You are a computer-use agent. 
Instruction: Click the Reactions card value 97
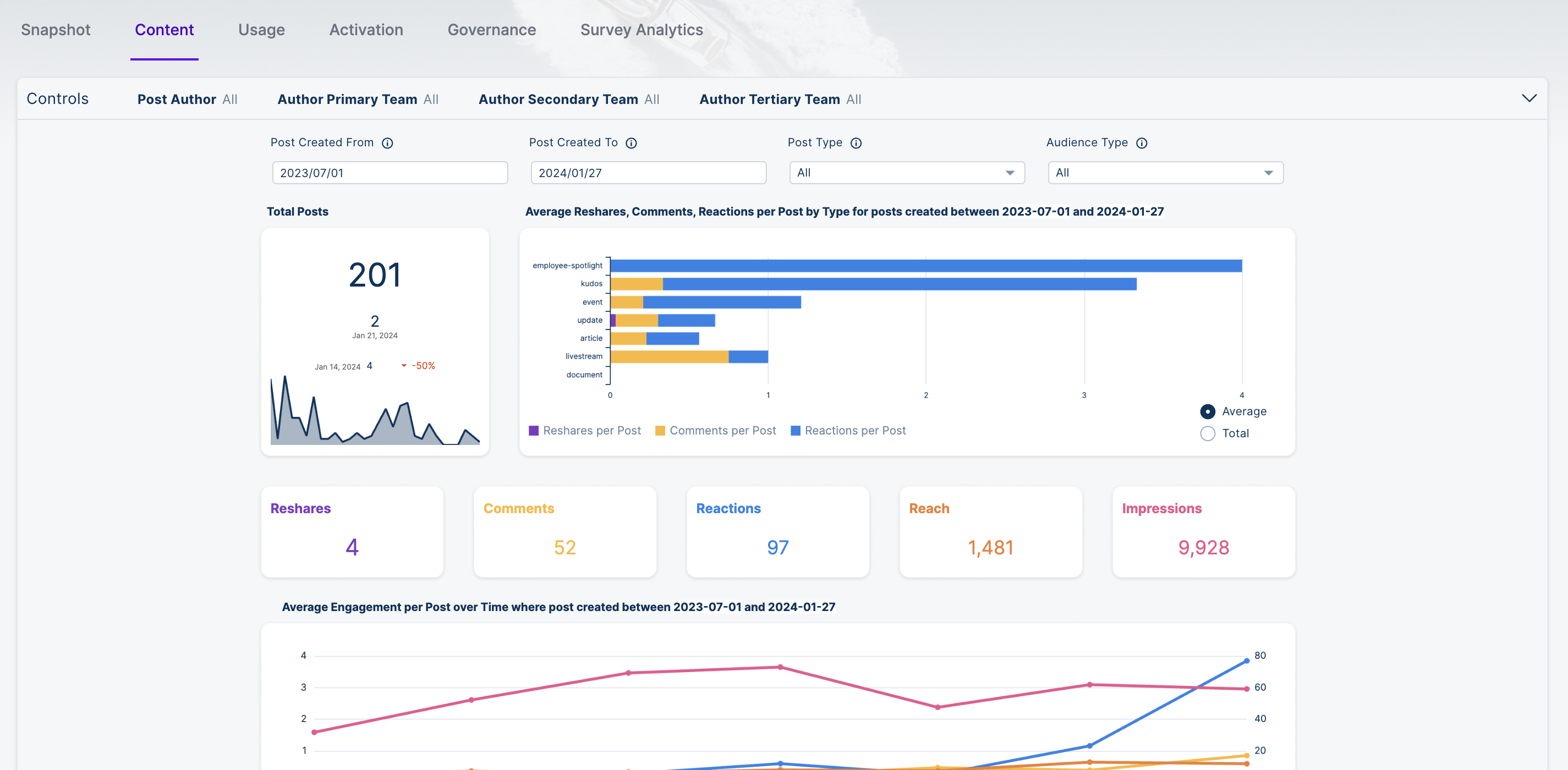point(777,547)
